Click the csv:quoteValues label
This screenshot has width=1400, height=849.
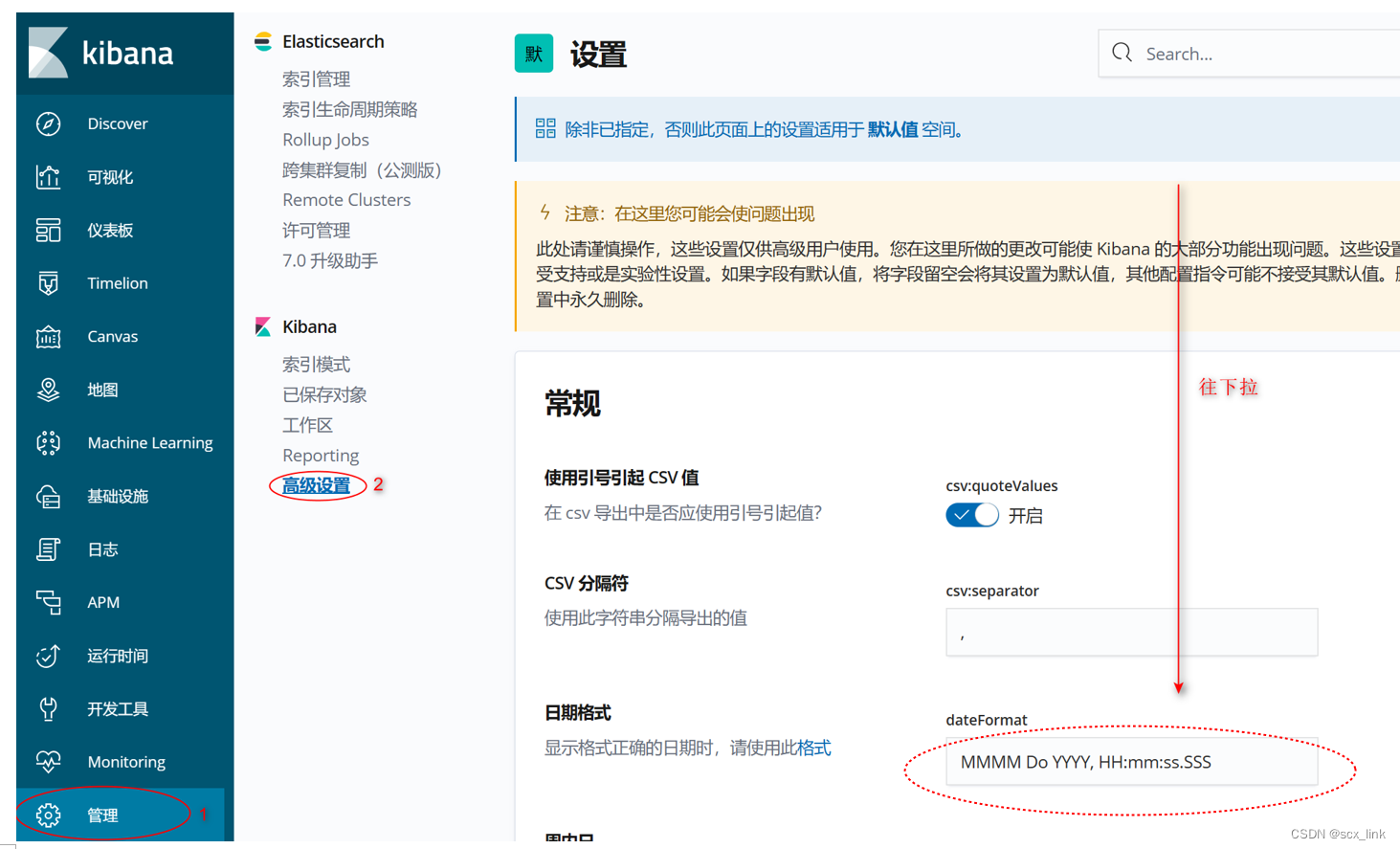click(1002, 485)
